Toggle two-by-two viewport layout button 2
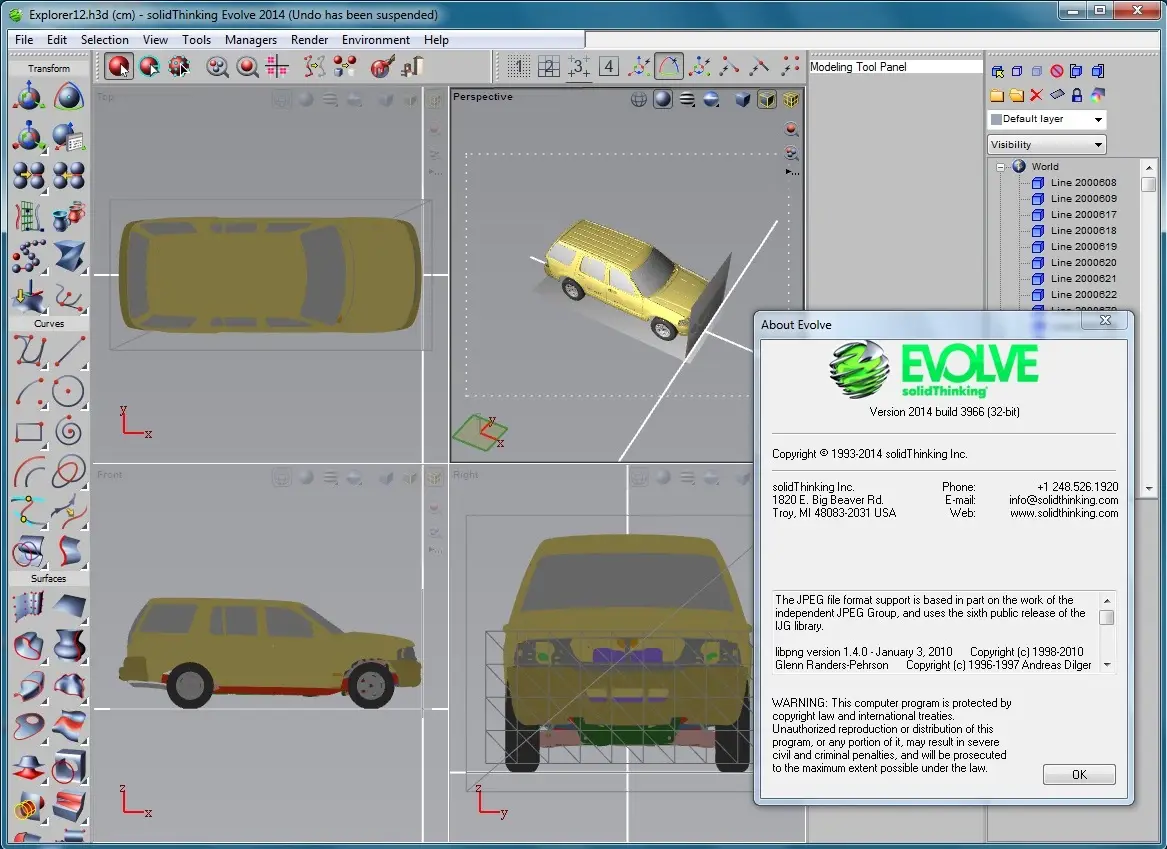The height and width of the screenshot is (849, 1167). (549, 67)
